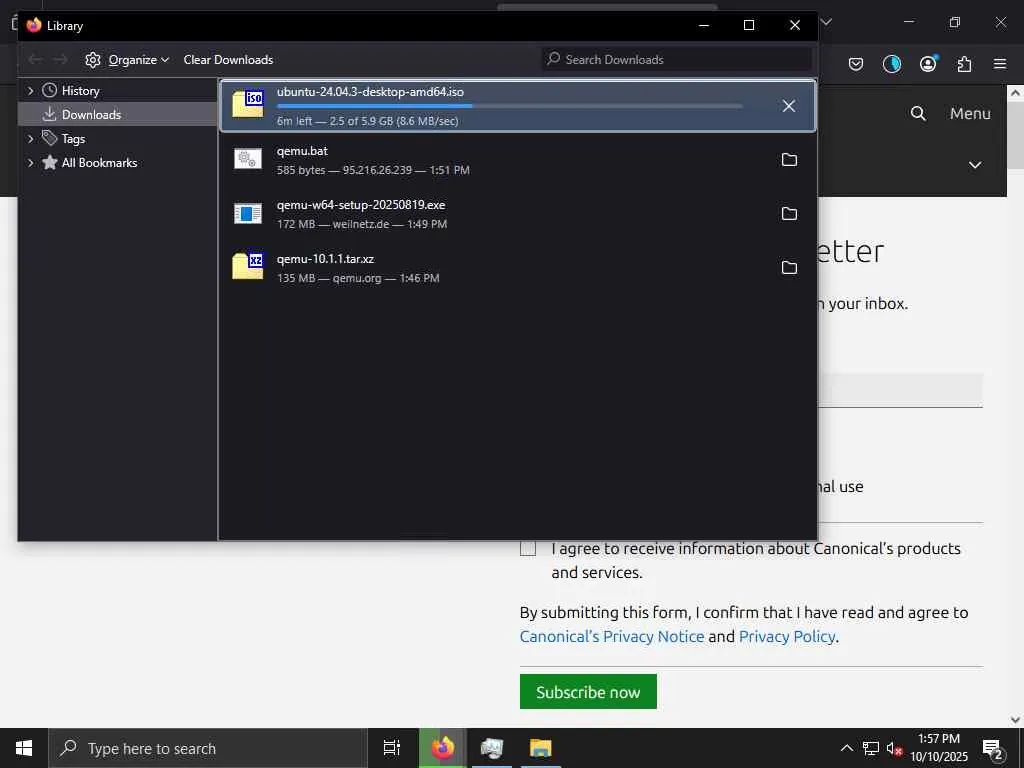Show hidden system tray icons
Image resolution: width=1024 pixels, height=768 pixels.
846,748
